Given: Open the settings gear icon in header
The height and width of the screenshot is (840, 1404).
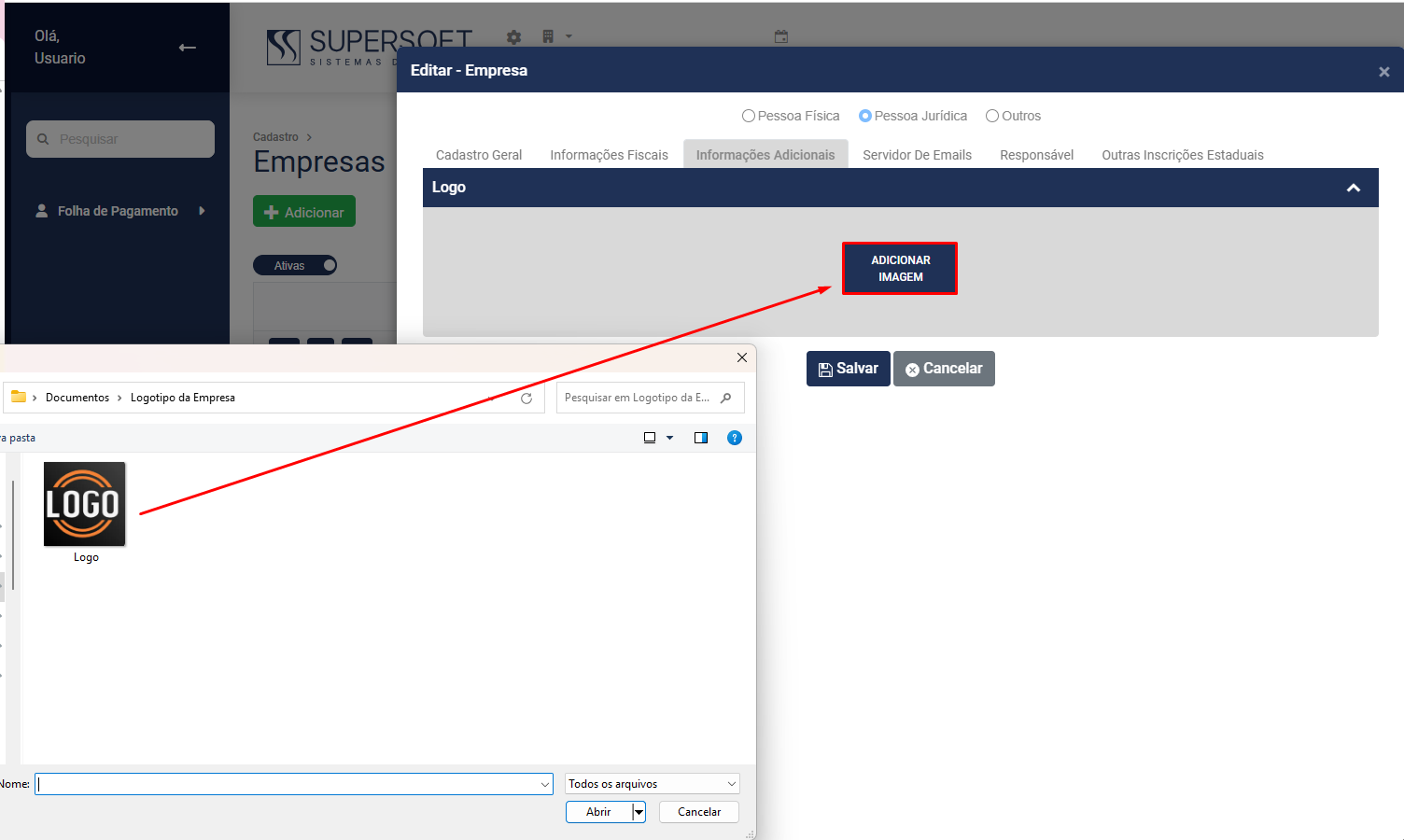Looking at the screenshot, I should (x=513, y=37).
